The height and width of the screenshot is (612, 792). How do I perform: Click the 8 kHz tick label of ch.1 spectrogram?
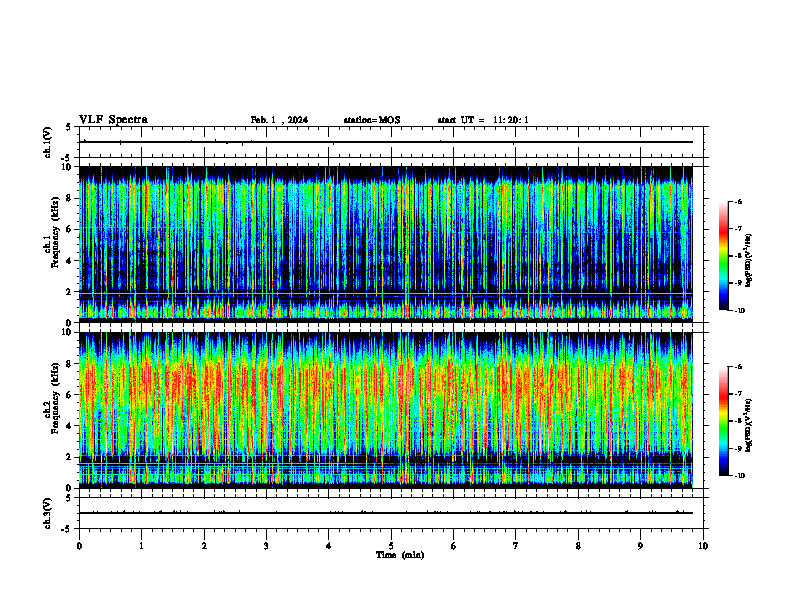pos(71,198)
